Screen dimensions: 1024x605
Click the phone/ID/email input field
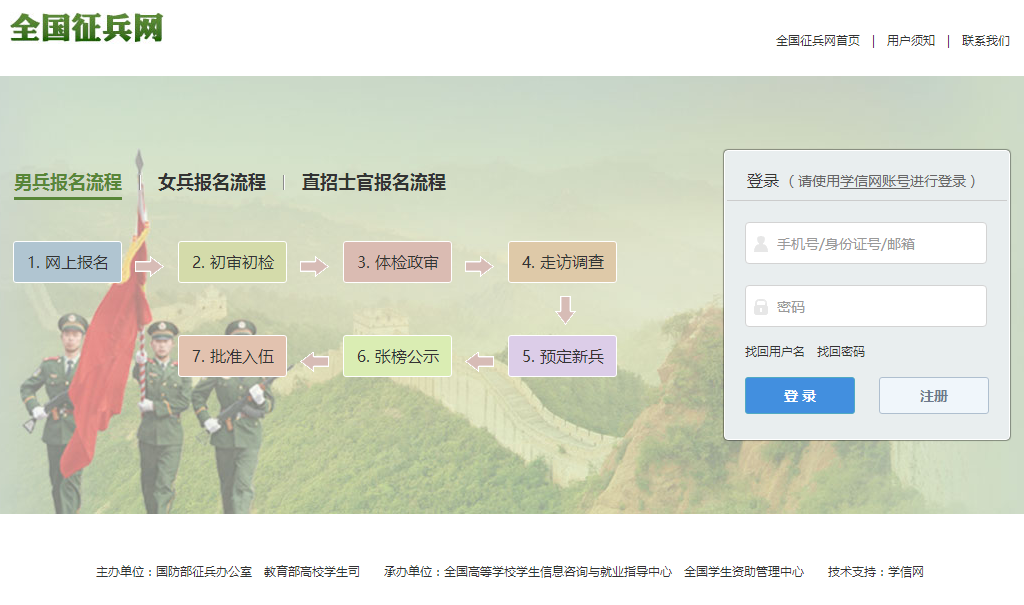865,242
